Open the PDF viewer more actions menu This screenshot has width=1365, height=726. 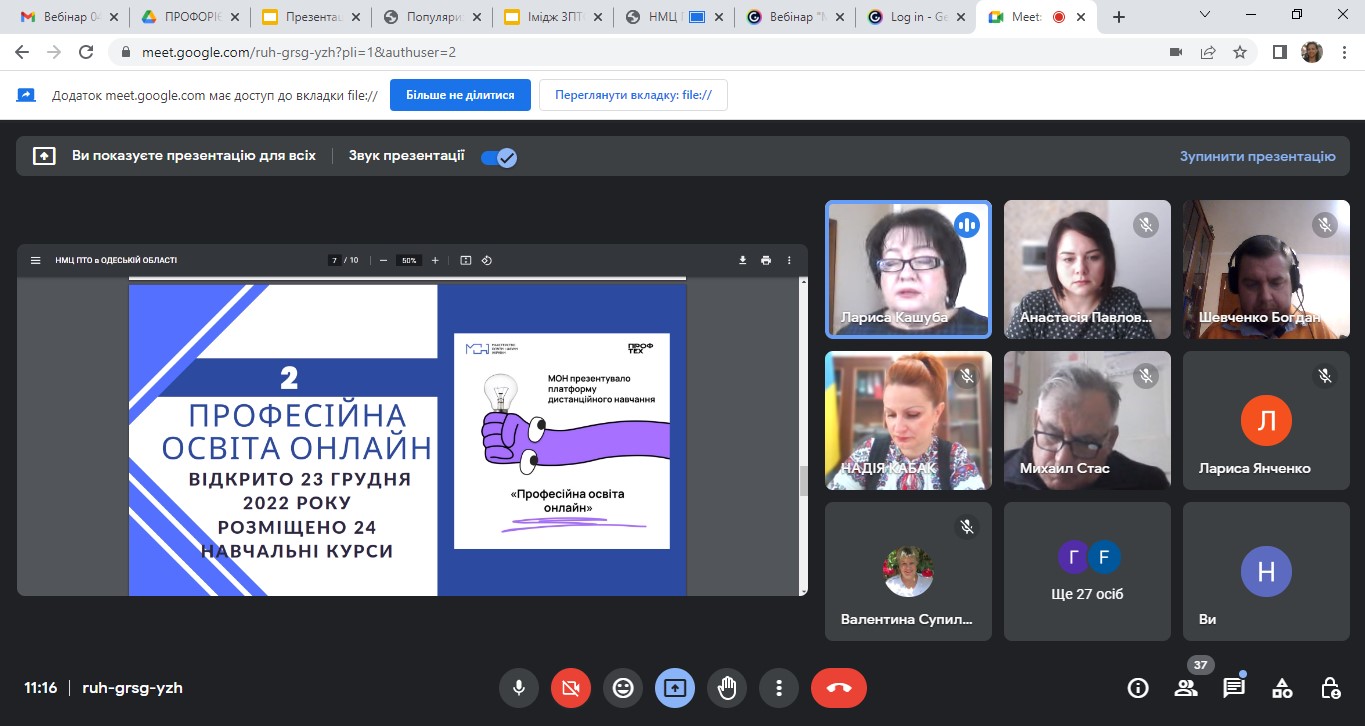click(790, 260)
